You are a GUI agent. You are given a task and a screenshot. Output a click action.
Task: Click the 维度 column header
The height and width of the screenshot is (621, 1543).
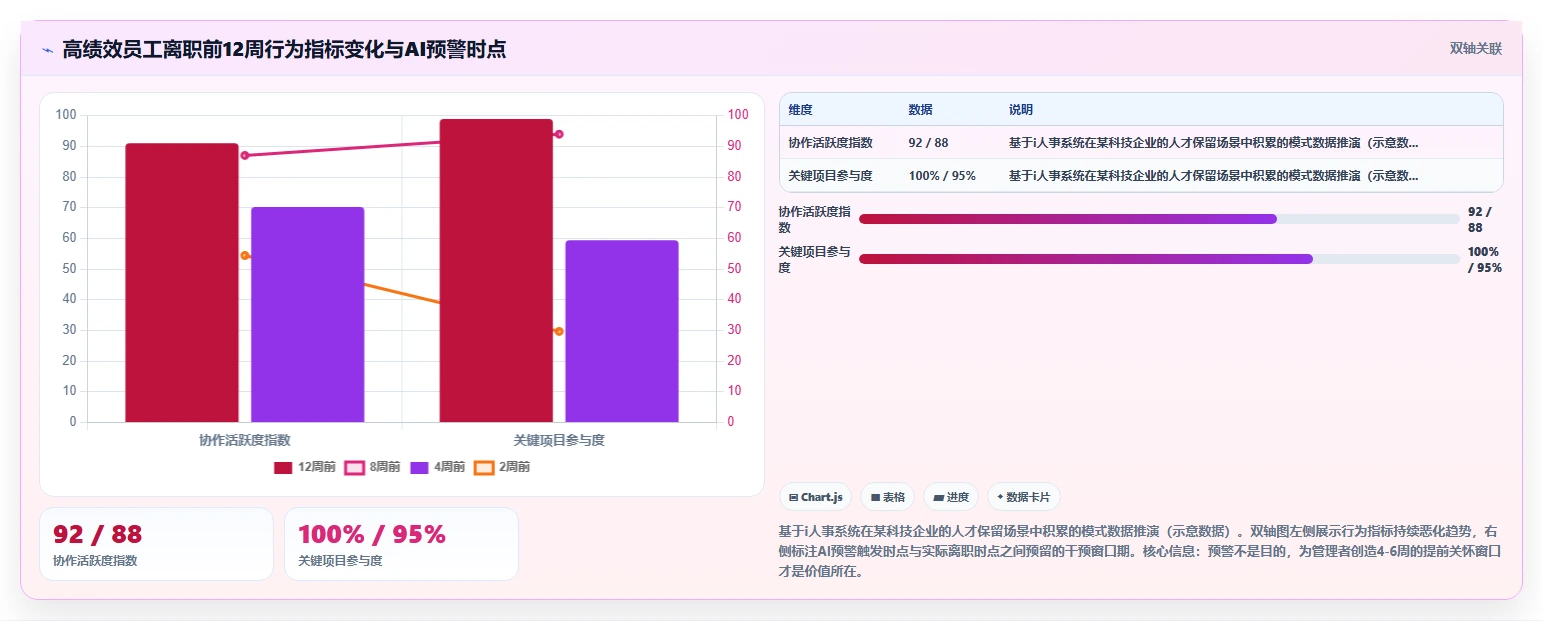coord(800,109)
